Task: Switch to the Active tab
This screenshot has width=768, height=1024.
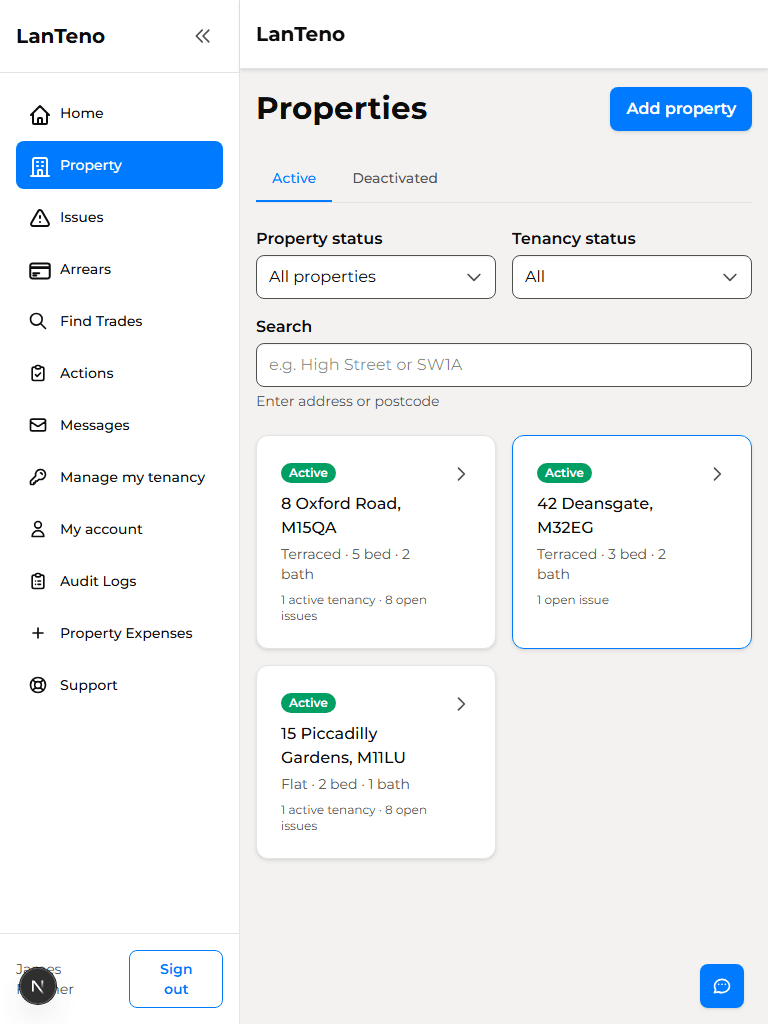Action: [x=294, y=178]
